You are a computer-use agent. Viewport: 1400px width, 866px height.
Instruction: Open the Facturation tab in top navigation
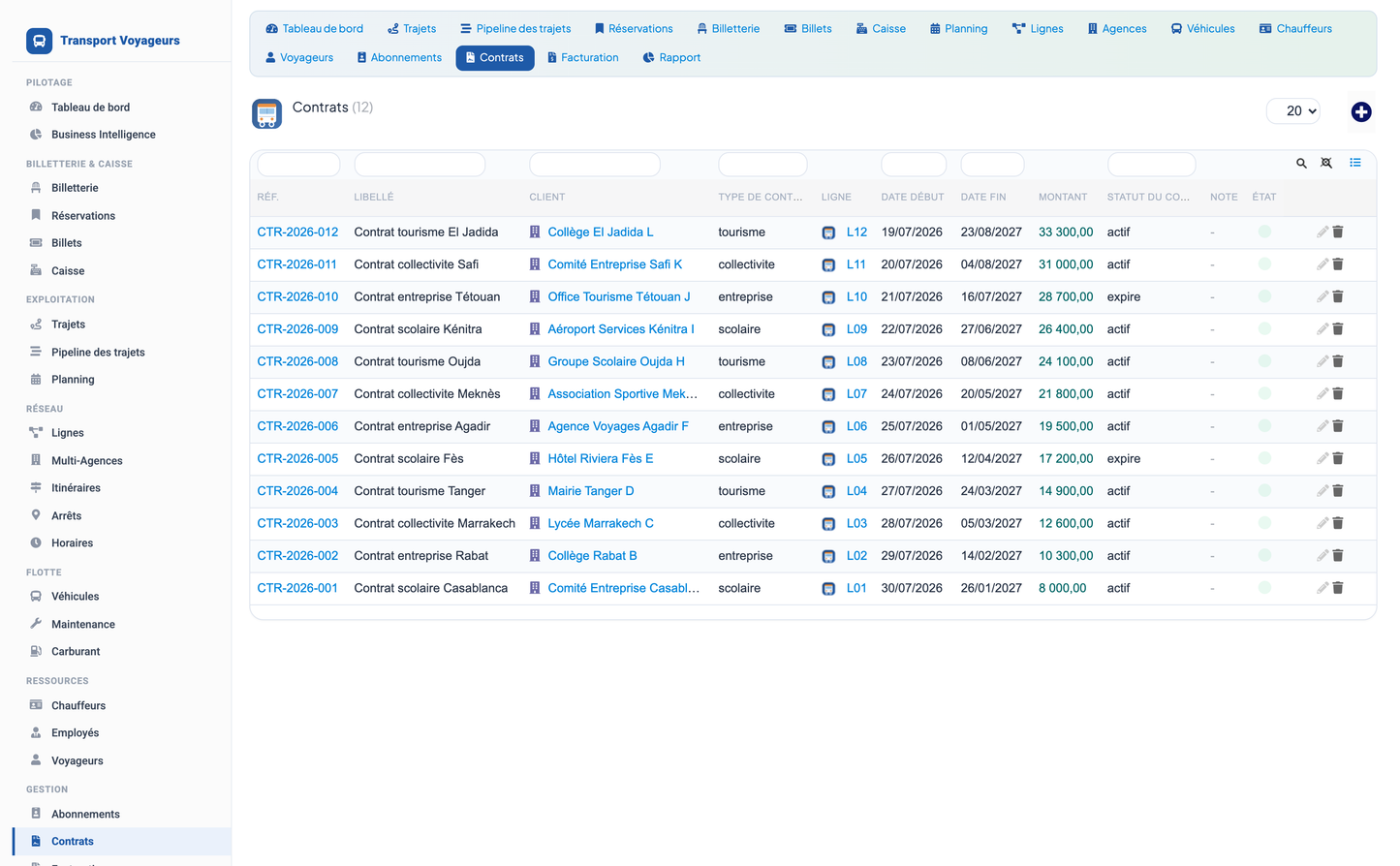[x=582, y=58]
